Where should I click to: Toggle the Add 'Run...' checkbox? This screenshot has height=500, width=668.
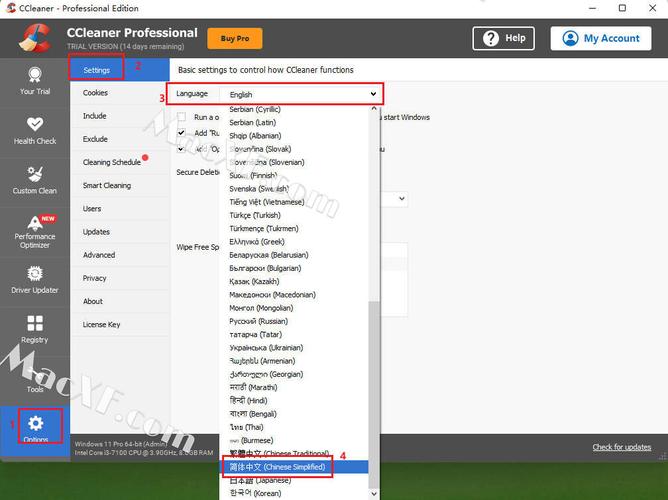point(181,132)
